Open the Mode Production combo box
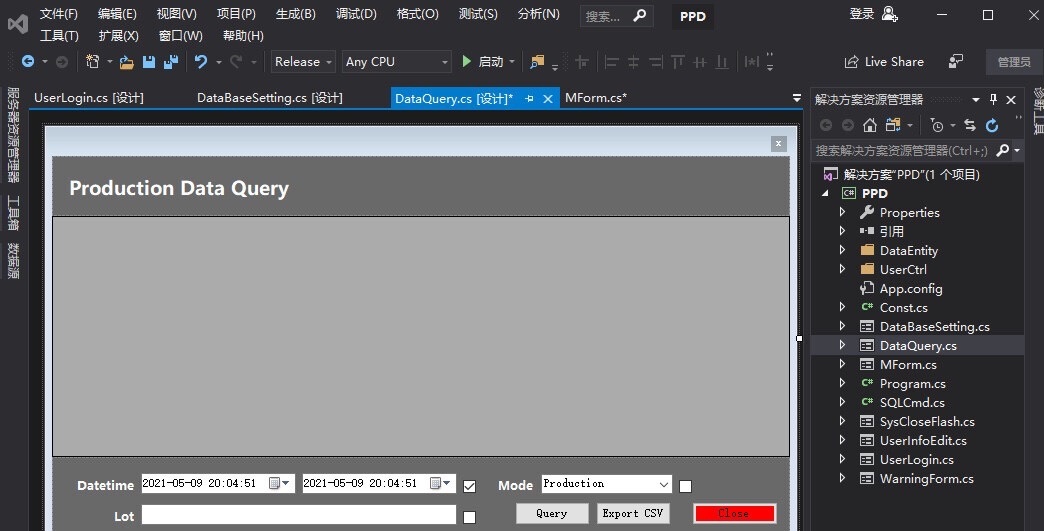 click(x=663, y=484)
